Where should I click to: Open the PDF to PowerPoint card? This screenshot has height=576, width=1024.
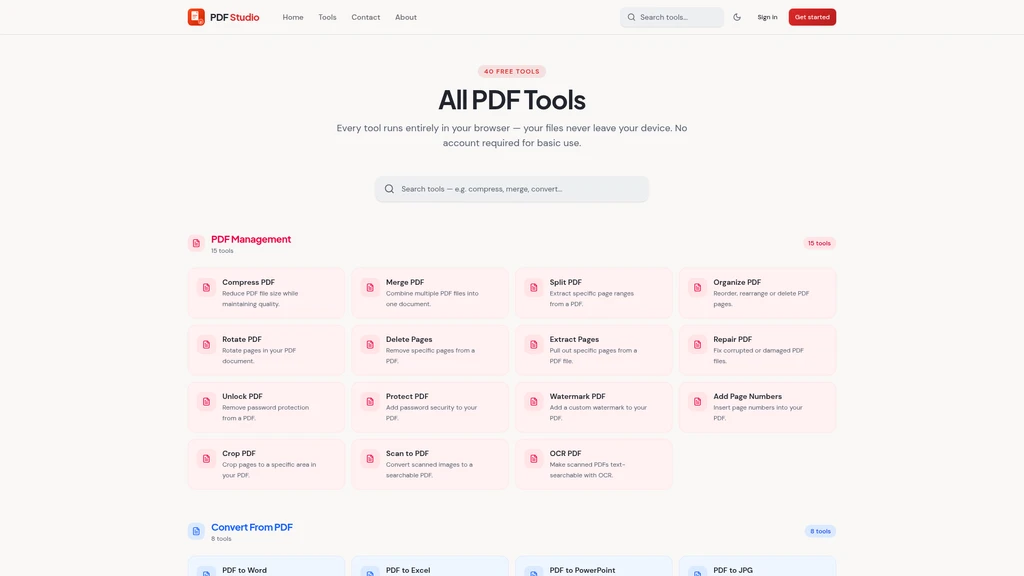point(594,566)
